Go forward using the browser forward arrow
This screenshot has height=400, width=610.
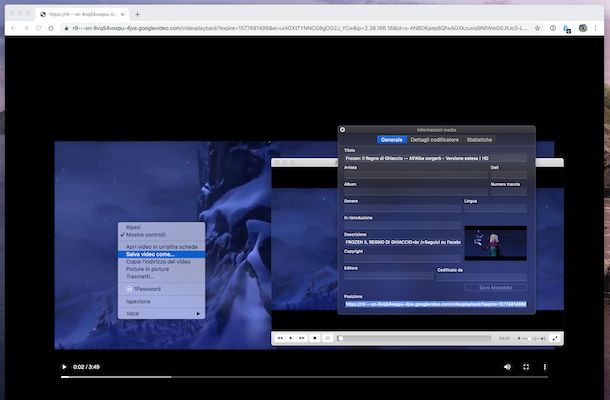pos(26,28)
